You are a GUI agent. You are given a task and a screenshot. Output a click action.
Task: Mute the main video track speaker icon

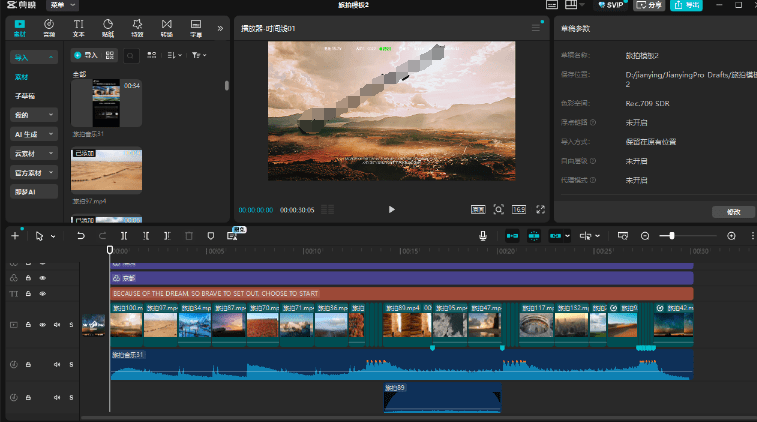click(x=57, y=325)
